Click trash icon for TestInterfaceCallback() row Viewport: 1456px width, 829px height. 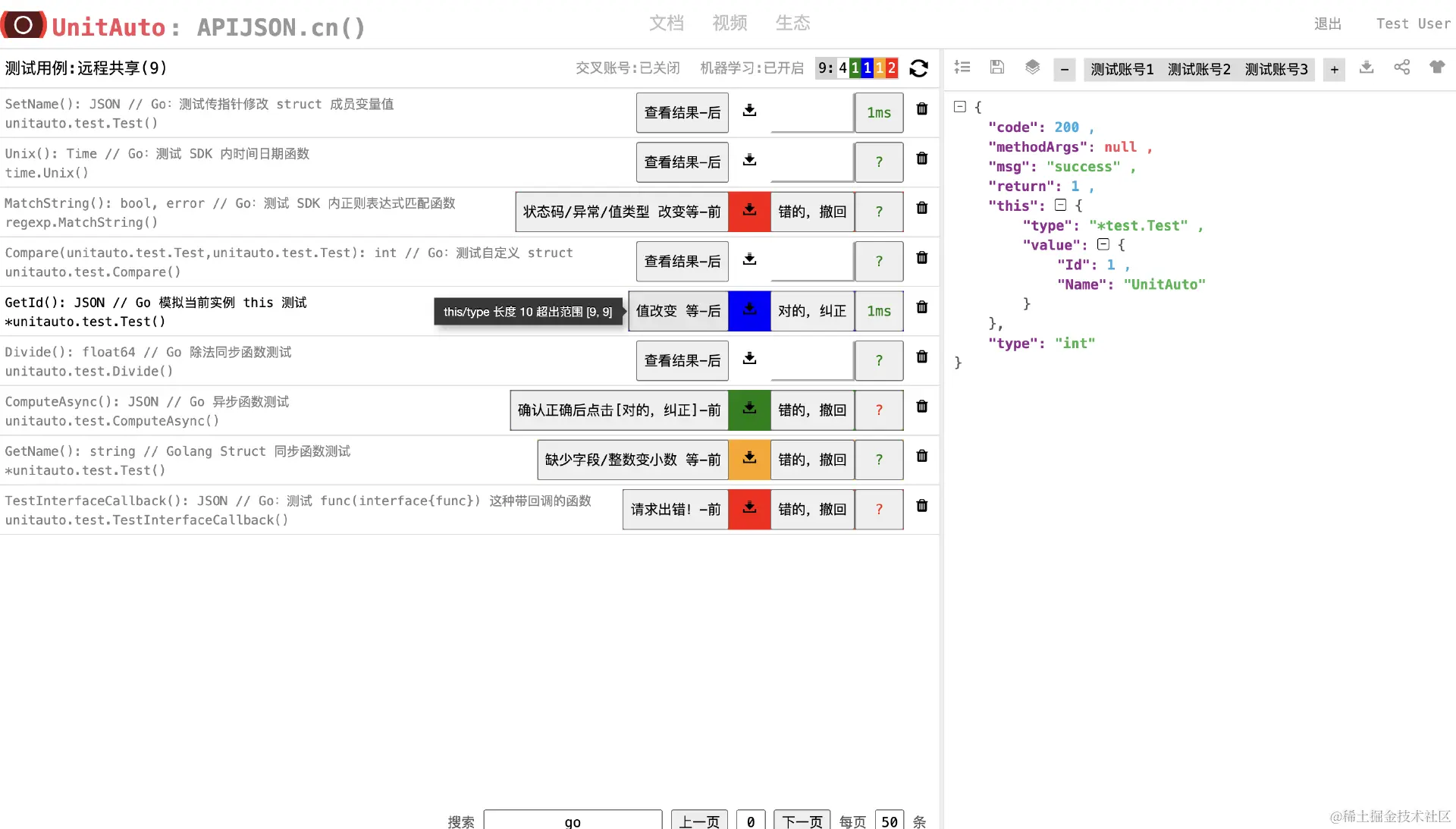tap(921, 506)
